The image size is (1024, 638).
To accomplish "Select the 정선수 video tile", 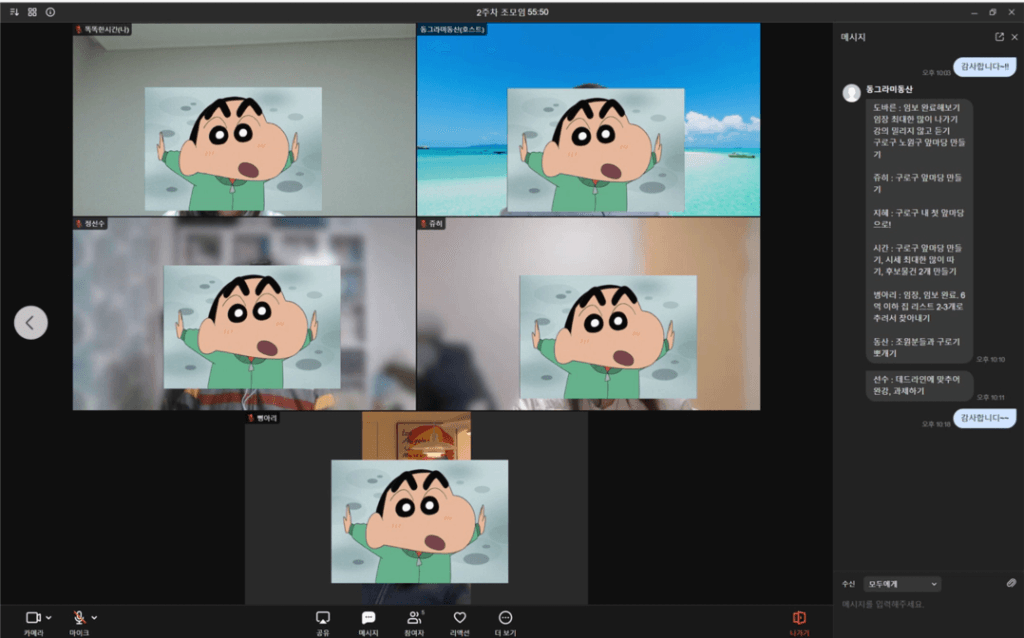I will tap(244, 313).
